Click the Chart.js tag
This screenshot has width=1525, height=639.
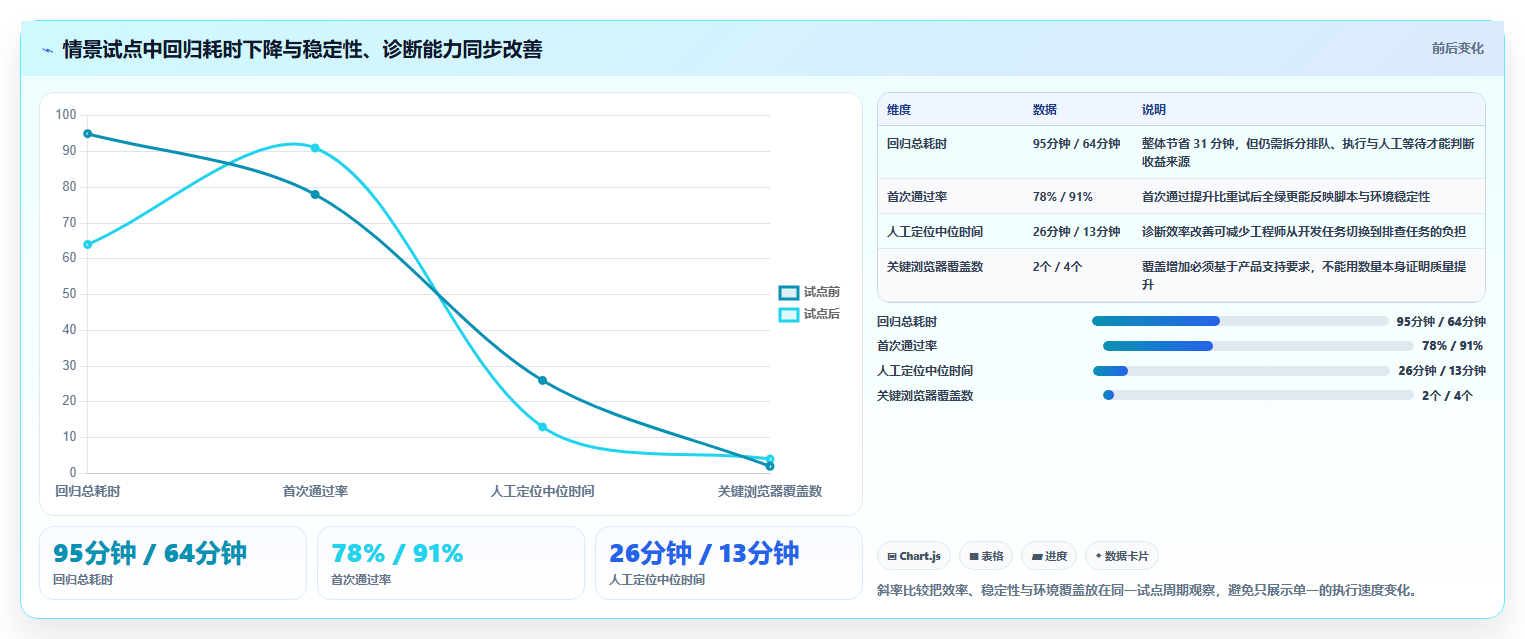914,556
